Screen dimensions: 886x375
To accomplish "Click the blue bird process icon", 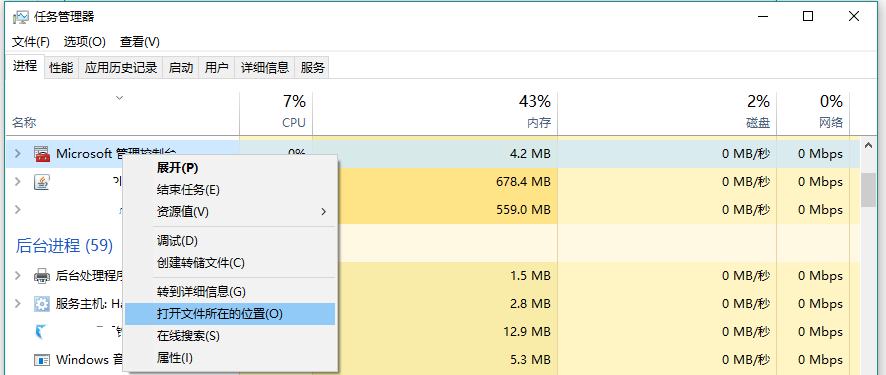I will click(42, 332).
